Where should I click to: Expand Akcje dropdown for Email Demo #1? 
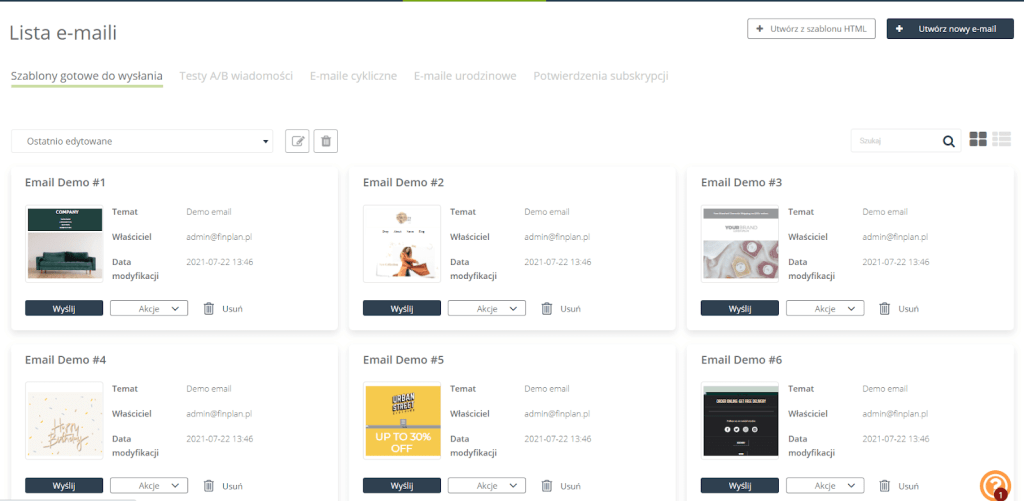(x=148, y=308)
